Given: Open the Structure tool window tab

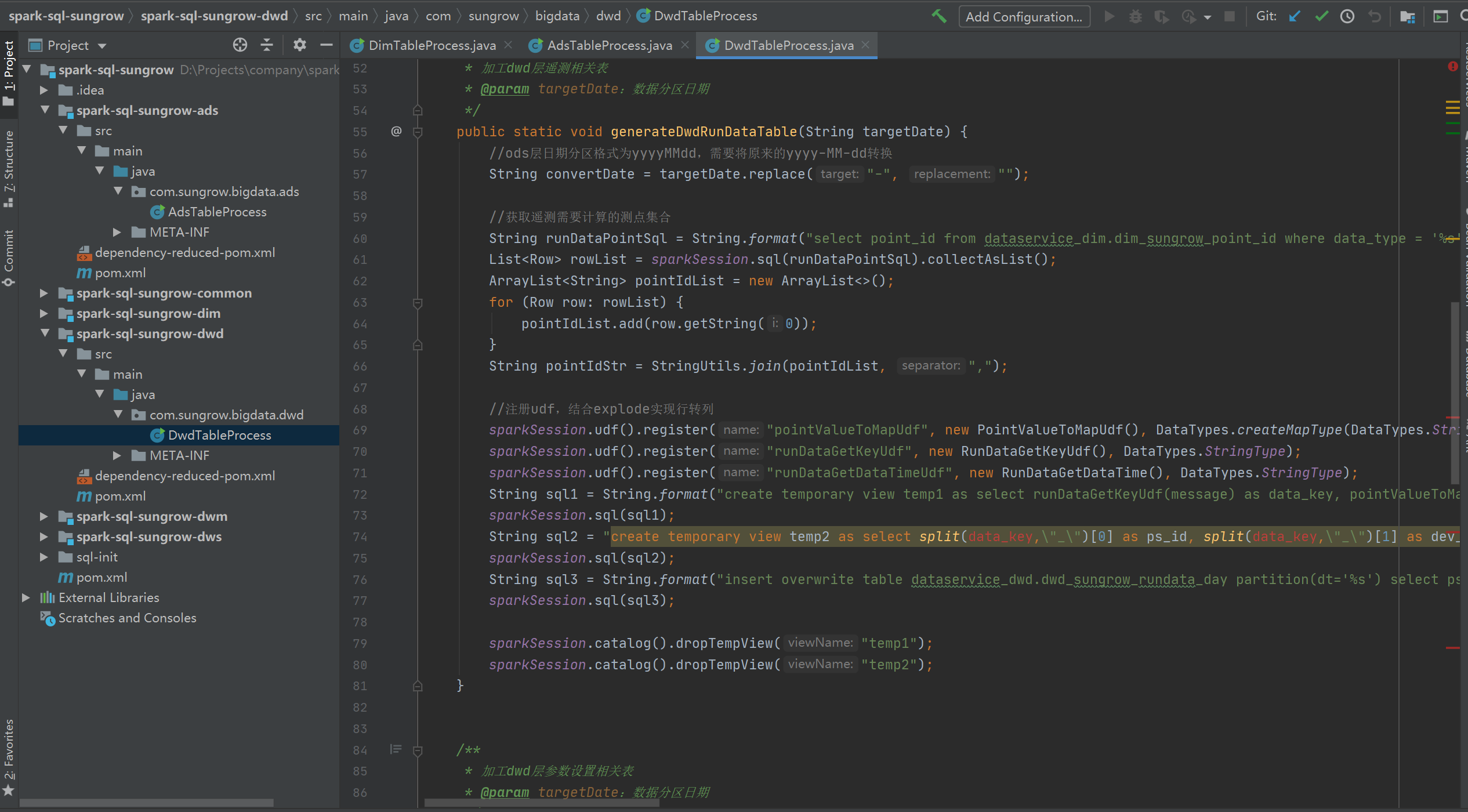Looking at the screenshot, I should [9, 168].
